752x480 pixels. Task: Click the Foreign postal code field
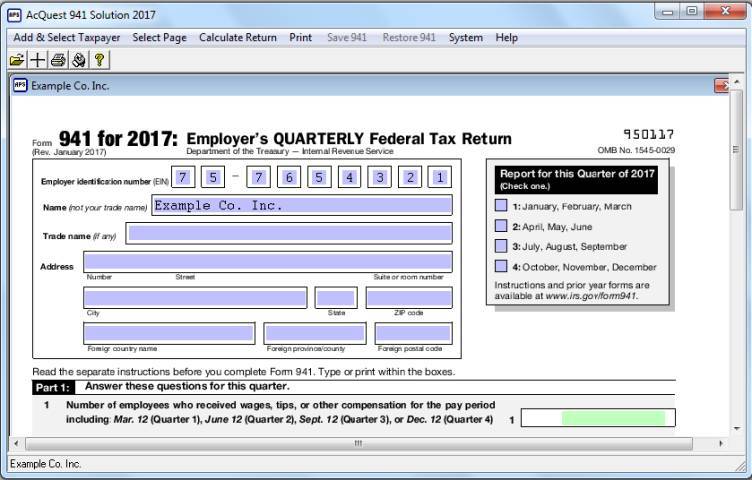pyautogui.click(x=413, y=333)
